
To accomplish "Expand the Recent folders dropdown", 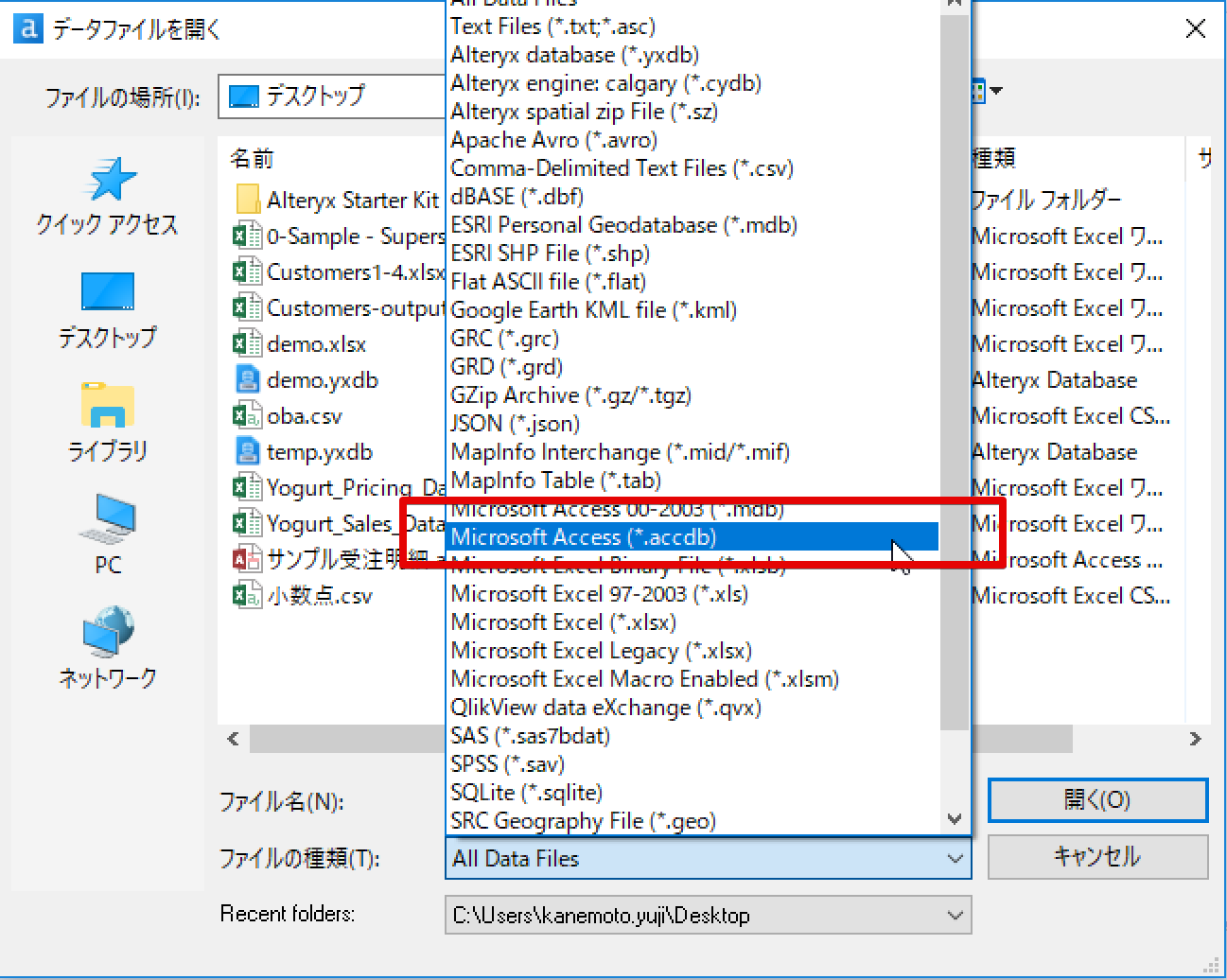I will click(x=954, y=915).
